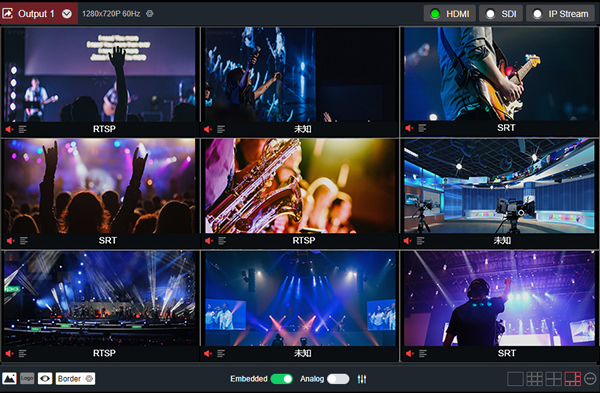Viewport: 600px width, 393px height.
Task: Switch to the SDI output tab
Action: [501, 14]
